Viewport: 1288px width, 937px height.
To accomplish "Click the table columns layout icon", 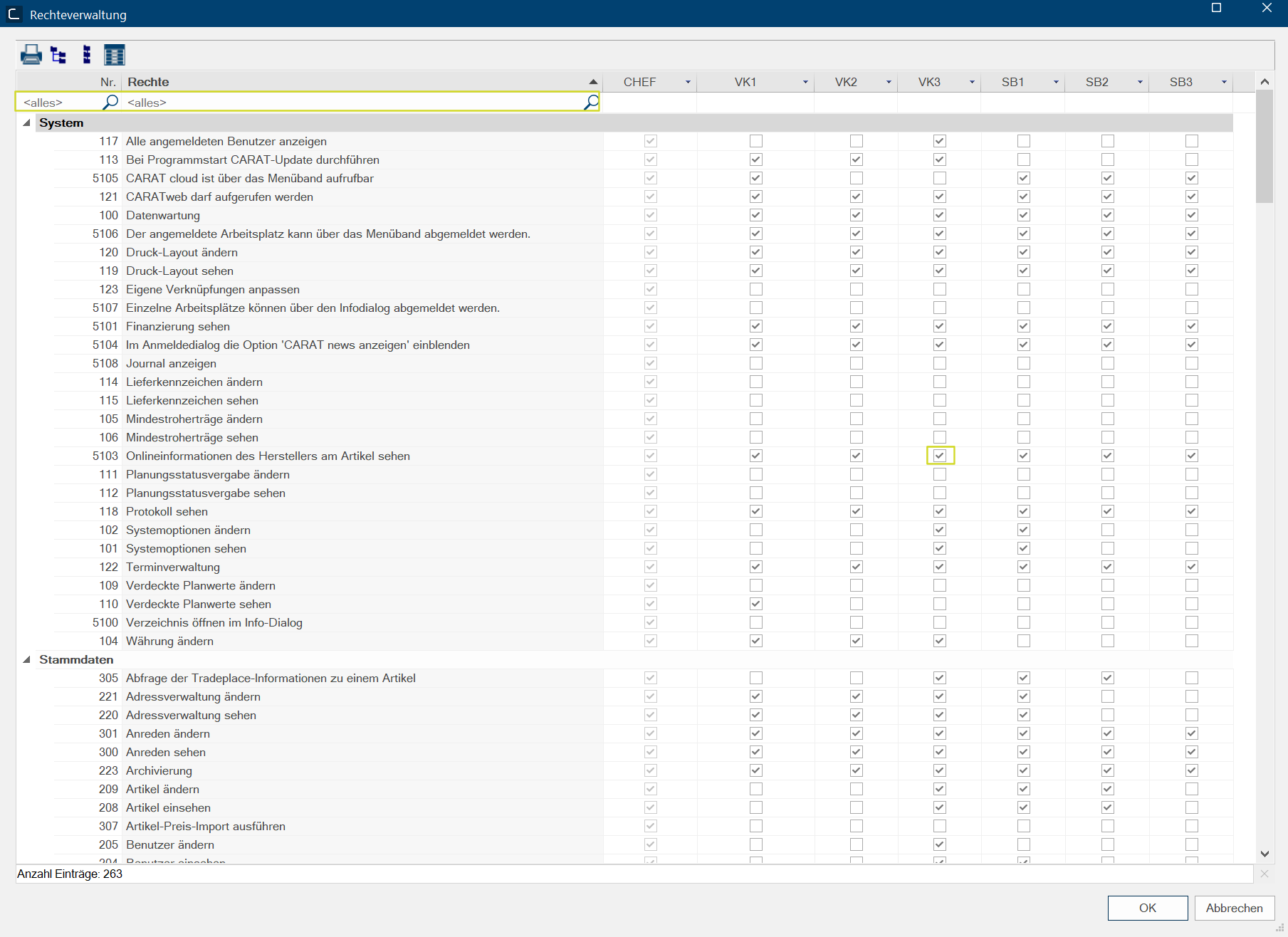I will [114, 55].
